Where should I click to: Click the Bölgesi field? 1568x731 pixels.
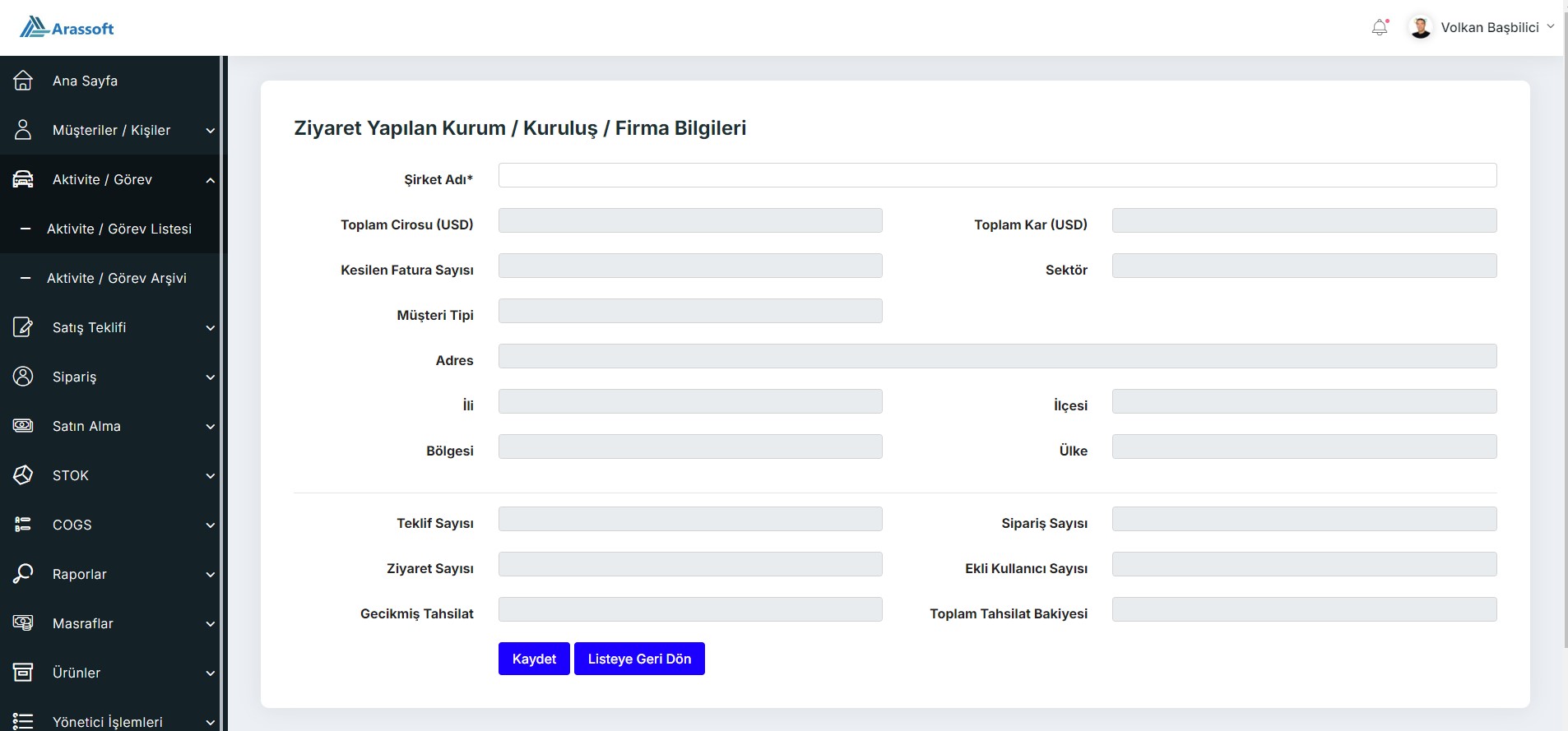click(x=690, y=446)
